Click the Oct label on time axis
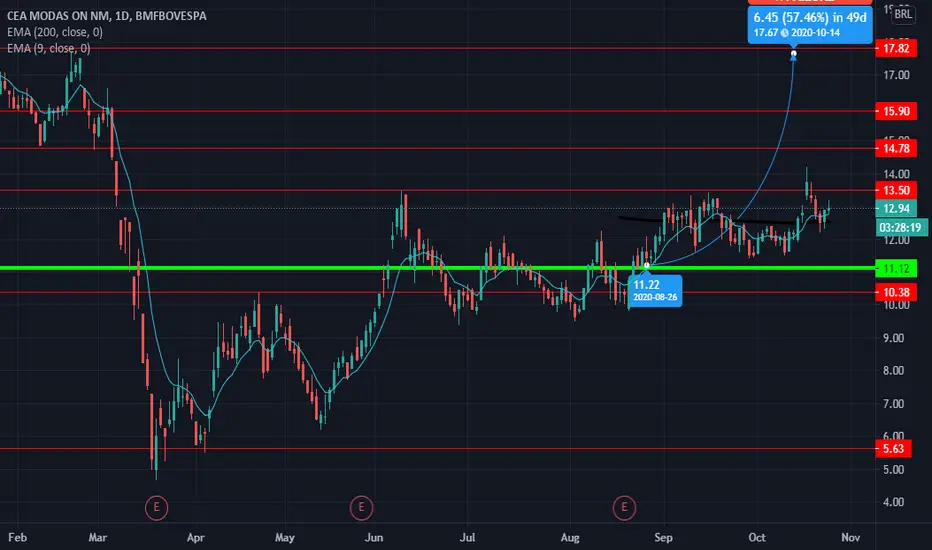The height and width of the screenshot is (550, 932). pyautogui.click(x=757, y=538)
